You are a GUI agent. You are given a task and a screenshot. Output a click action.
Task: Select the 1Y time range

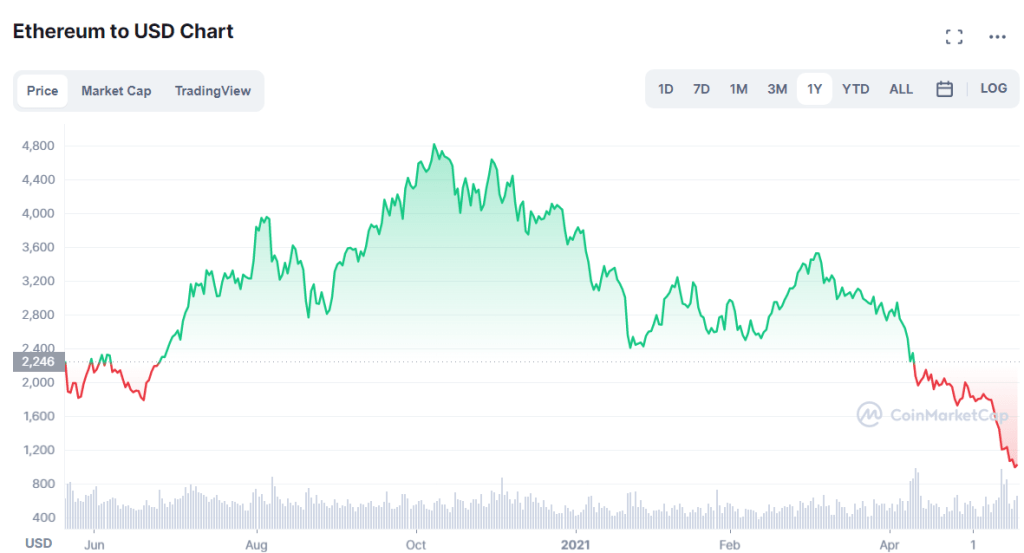814,89
